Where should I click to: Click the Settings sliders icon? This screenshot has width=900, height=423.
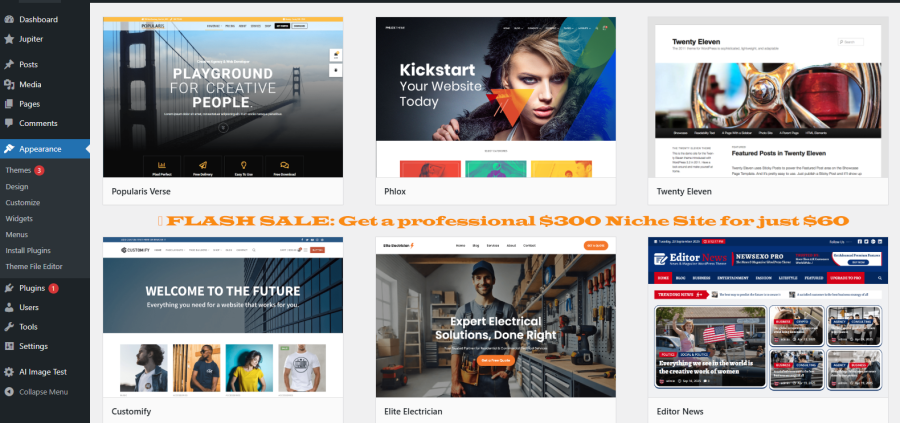[9, 346]
